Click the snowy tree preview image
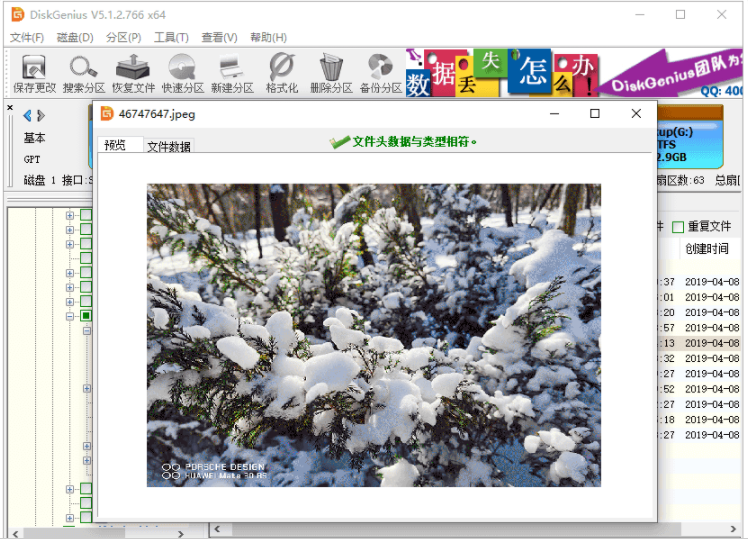This screenshot has width=748, height=540. (374, 335)
